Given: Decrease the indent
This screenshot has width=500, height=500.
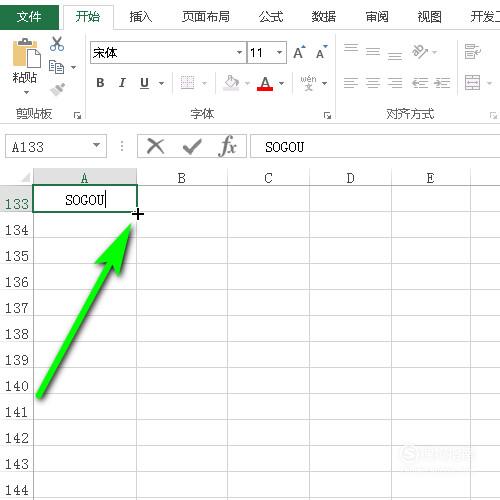Looking at the screenshot, I should [420, 83].
